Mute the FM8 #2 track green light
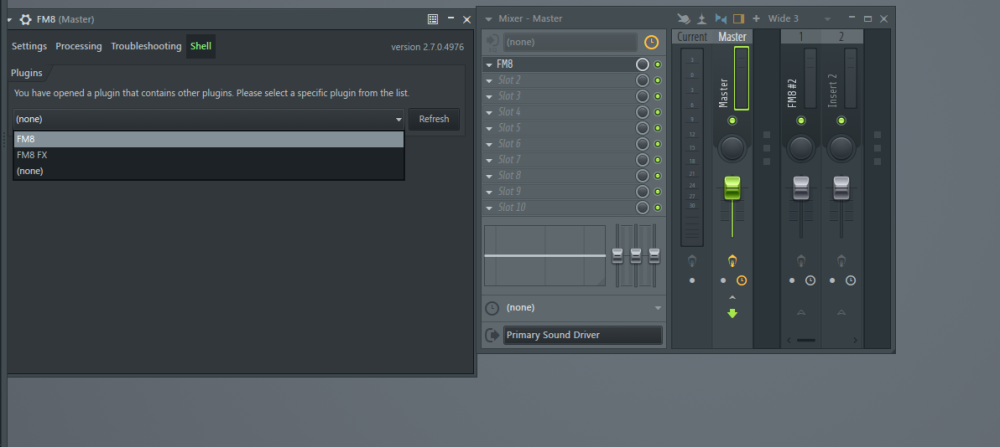The height and width of the screenshot is (447, 1000). point(801,121)
